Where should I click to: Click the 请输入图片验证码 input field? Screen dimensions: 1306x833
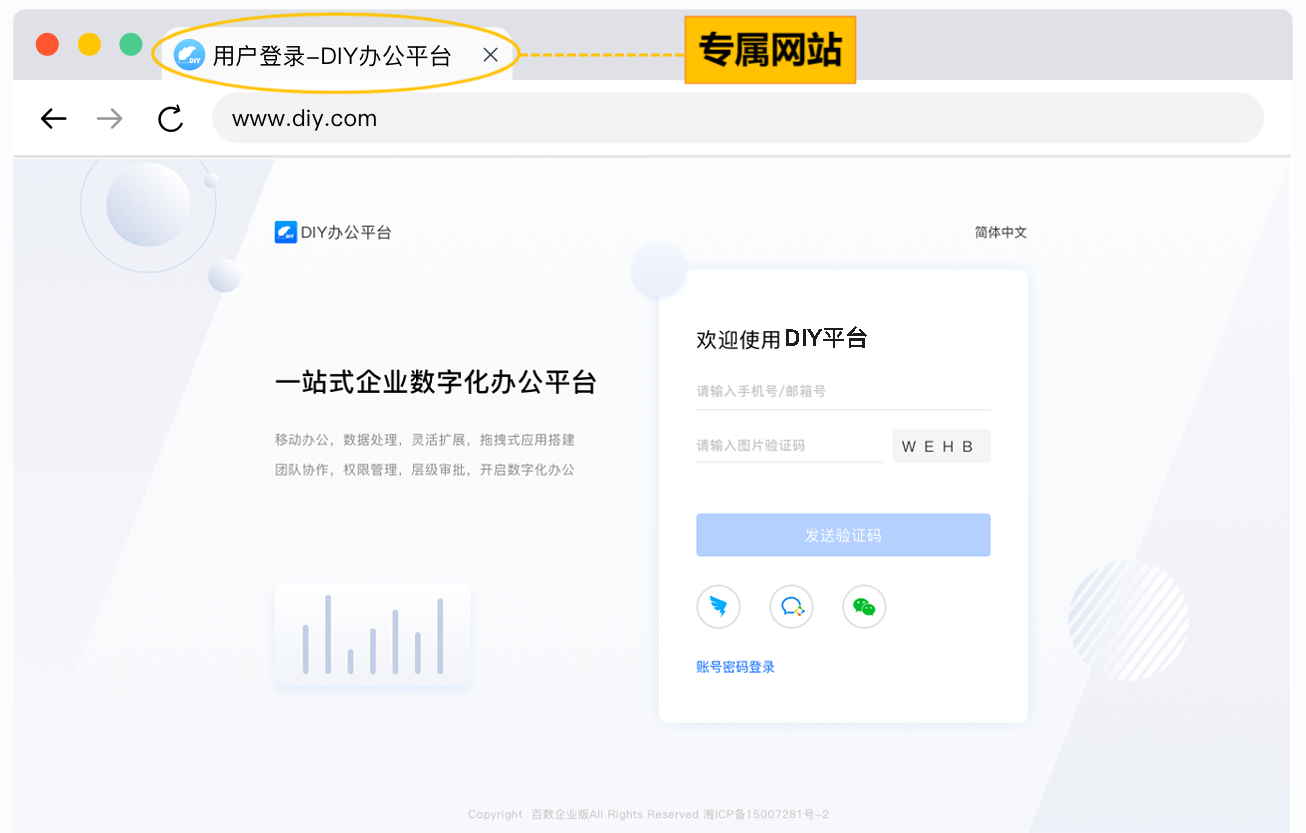[x=788, y=445]
